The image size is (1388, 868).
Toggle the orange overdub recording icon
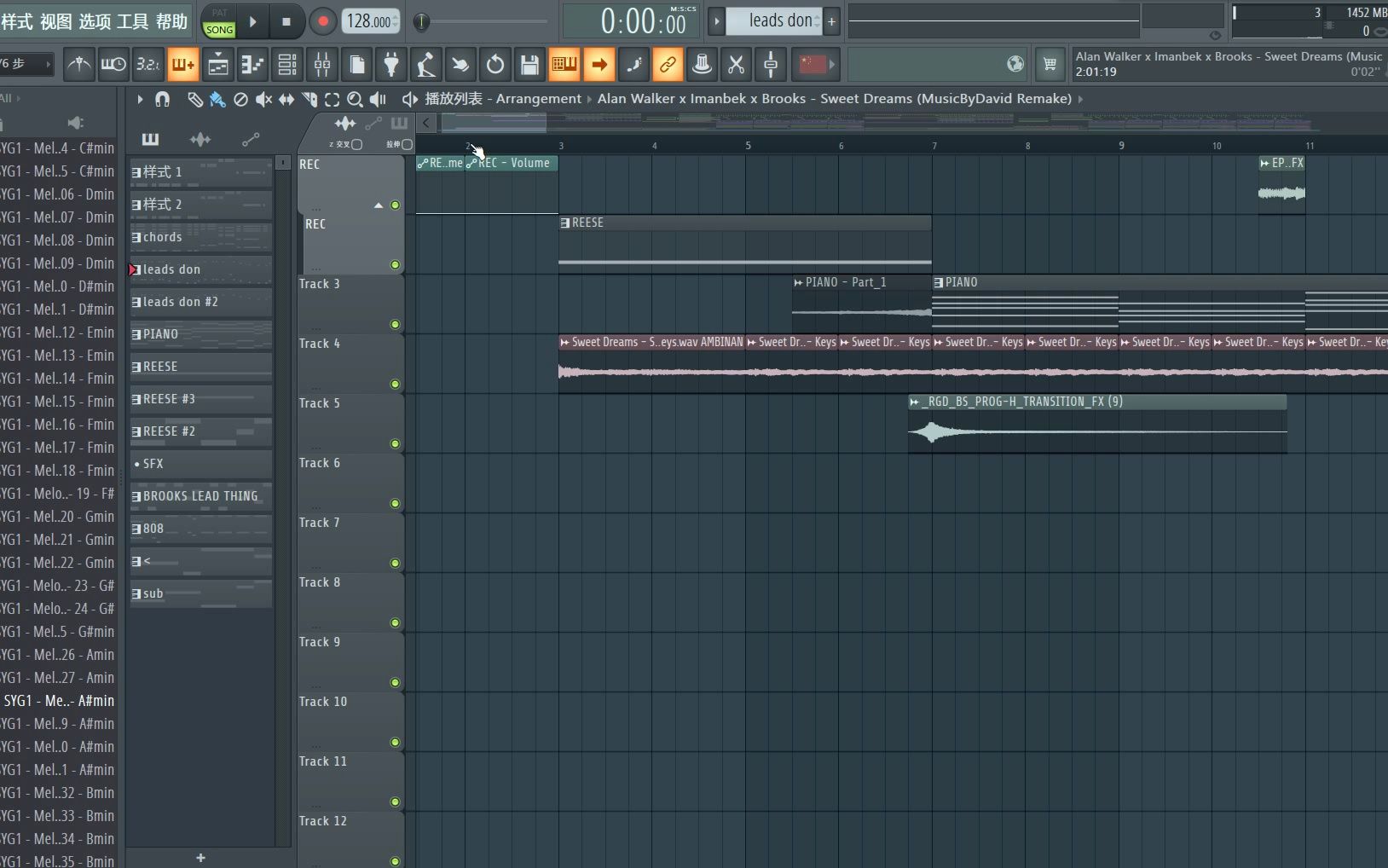[x=182, y=64]
